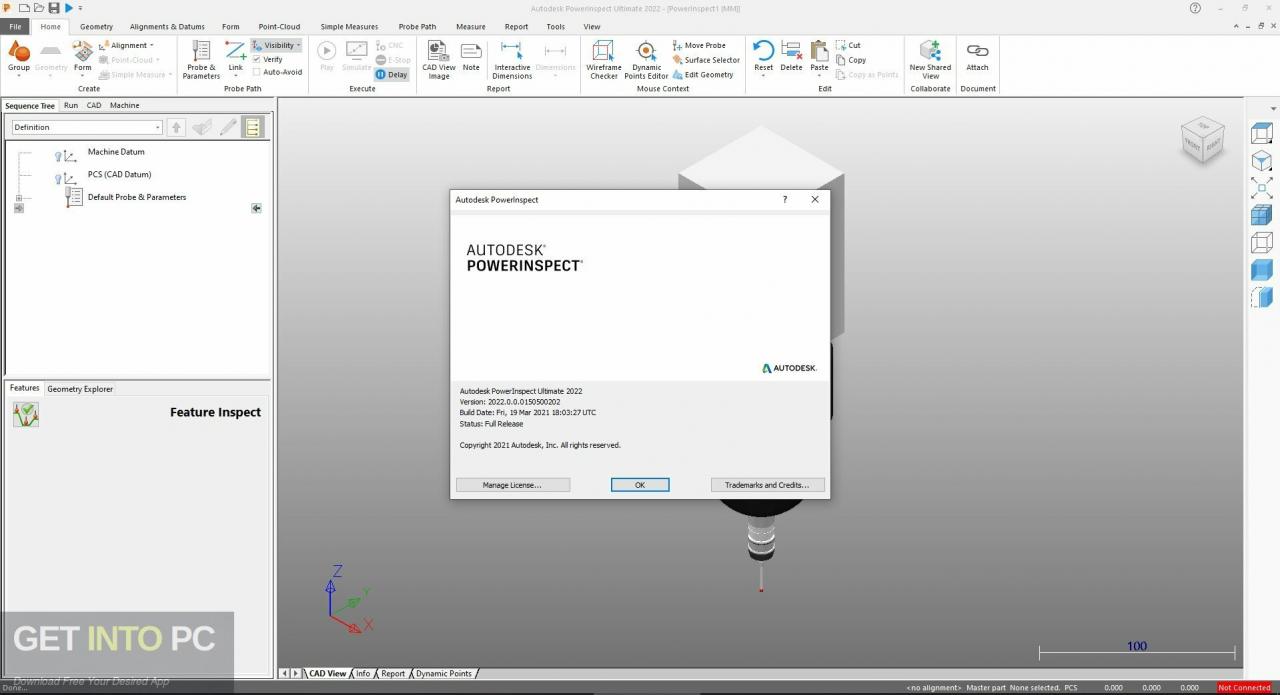Toggle the Verify checkbox

(x=267, y=59)
